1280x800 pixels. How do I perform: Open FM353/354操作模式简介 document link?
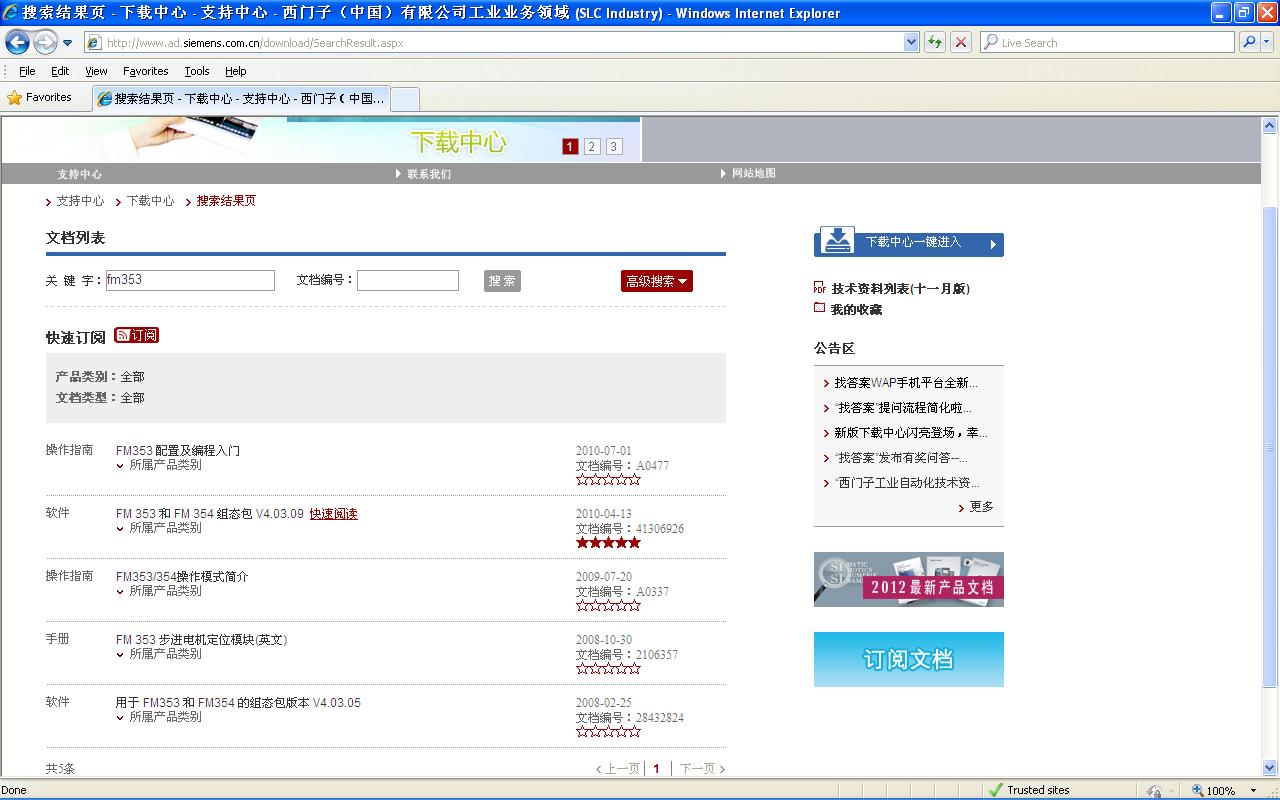(x=182, y=577)
